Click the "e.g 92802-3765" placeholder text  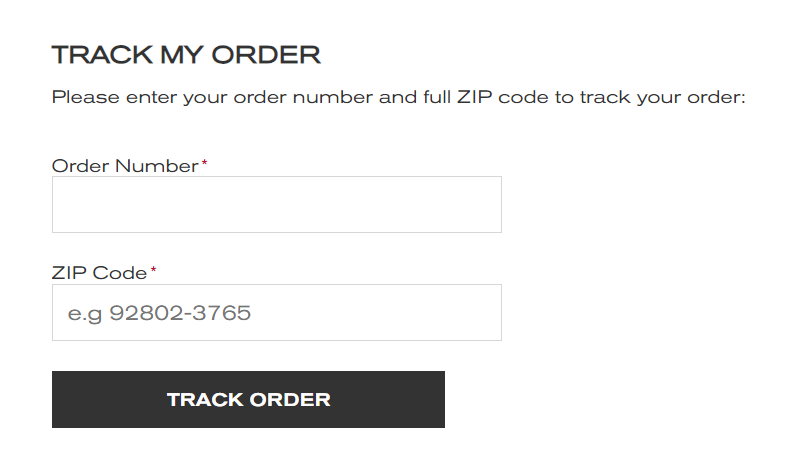click(x=159, y=313)
